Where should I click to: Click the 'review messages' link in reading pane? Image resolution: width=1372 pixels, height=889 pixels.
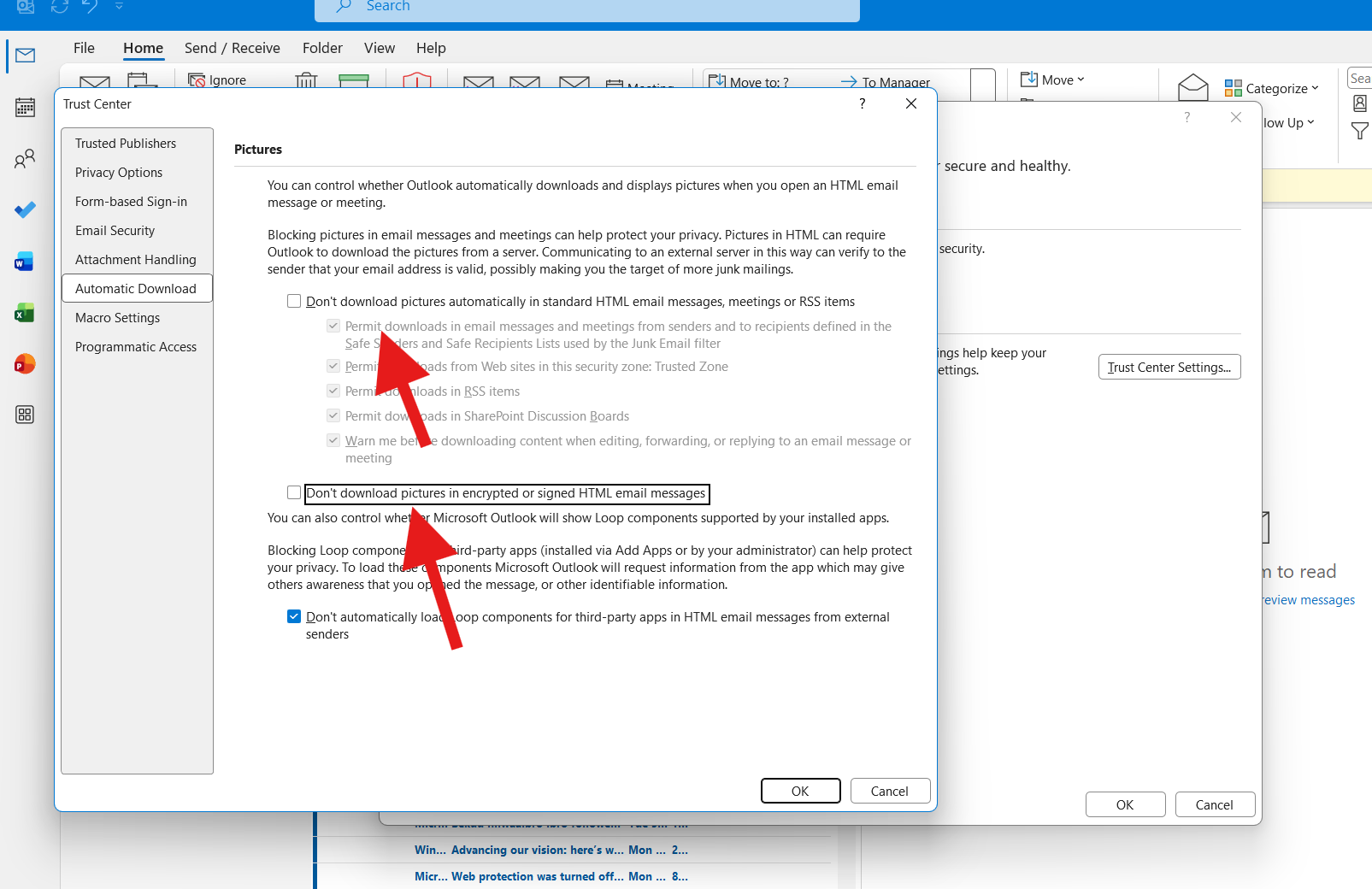[1308, 600]
